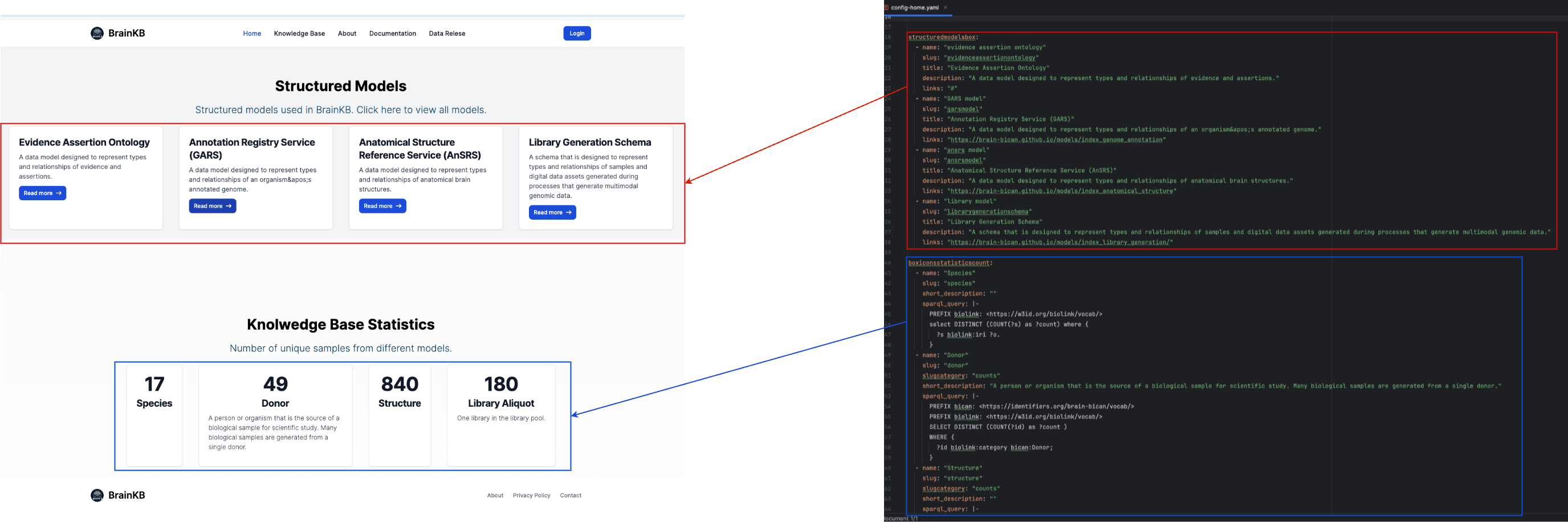The height and width of the screenshot is (522, 1568).
Task: Click Read more for Annotation Registry Service (GARS)
Action: [x=213, y=206]
